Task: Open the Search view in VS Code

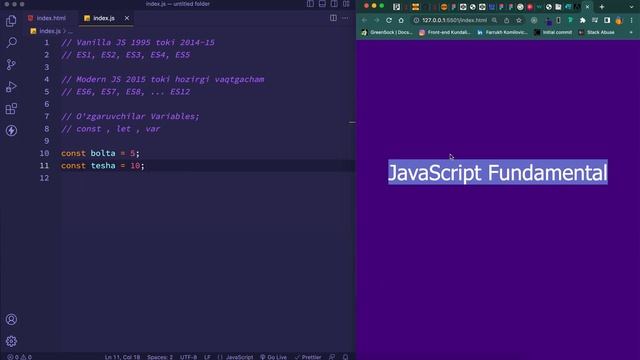Action: coord(11,42)
